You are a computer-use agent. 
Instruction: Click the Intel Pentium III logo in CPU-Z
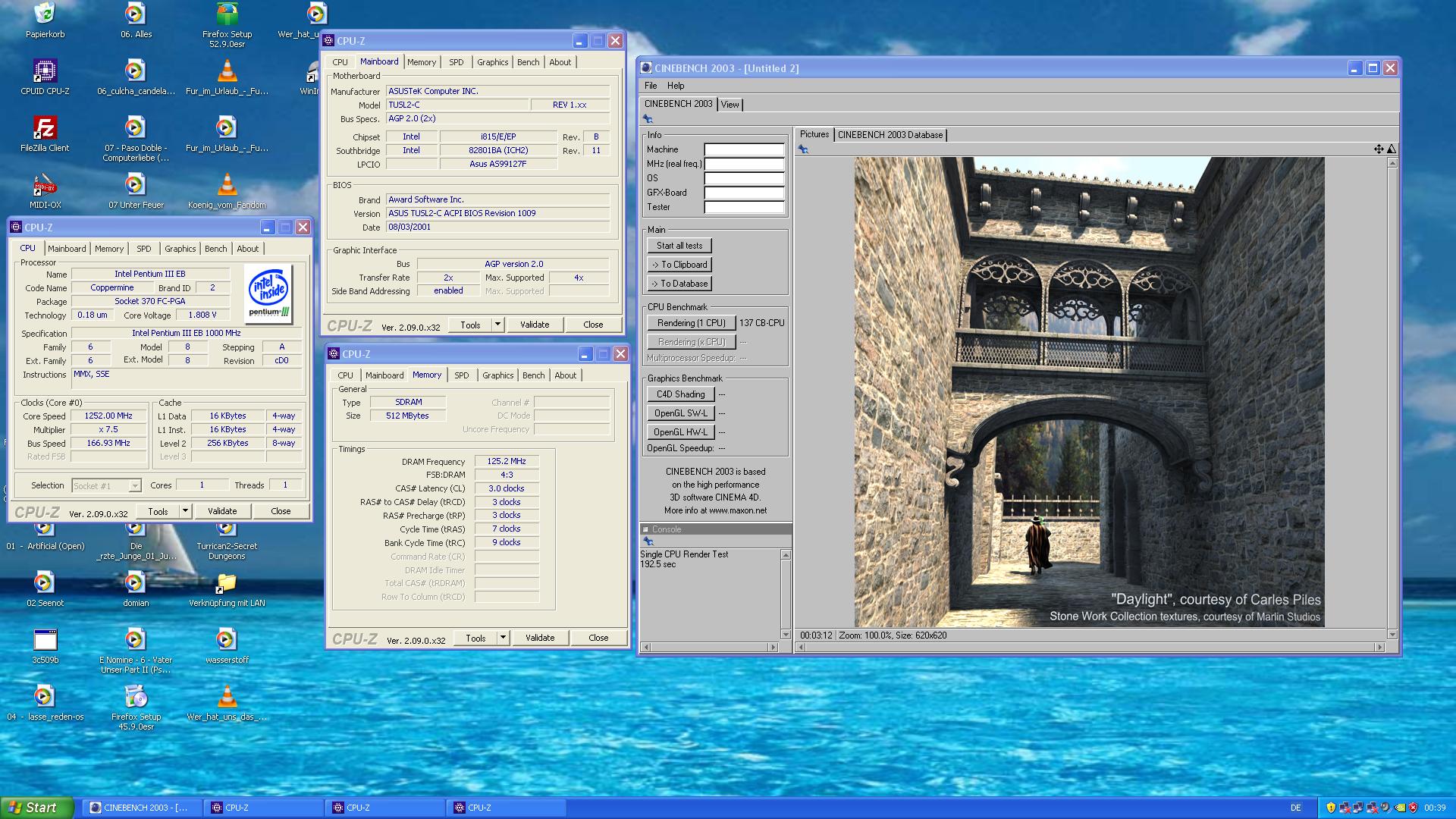coord(269,295)
